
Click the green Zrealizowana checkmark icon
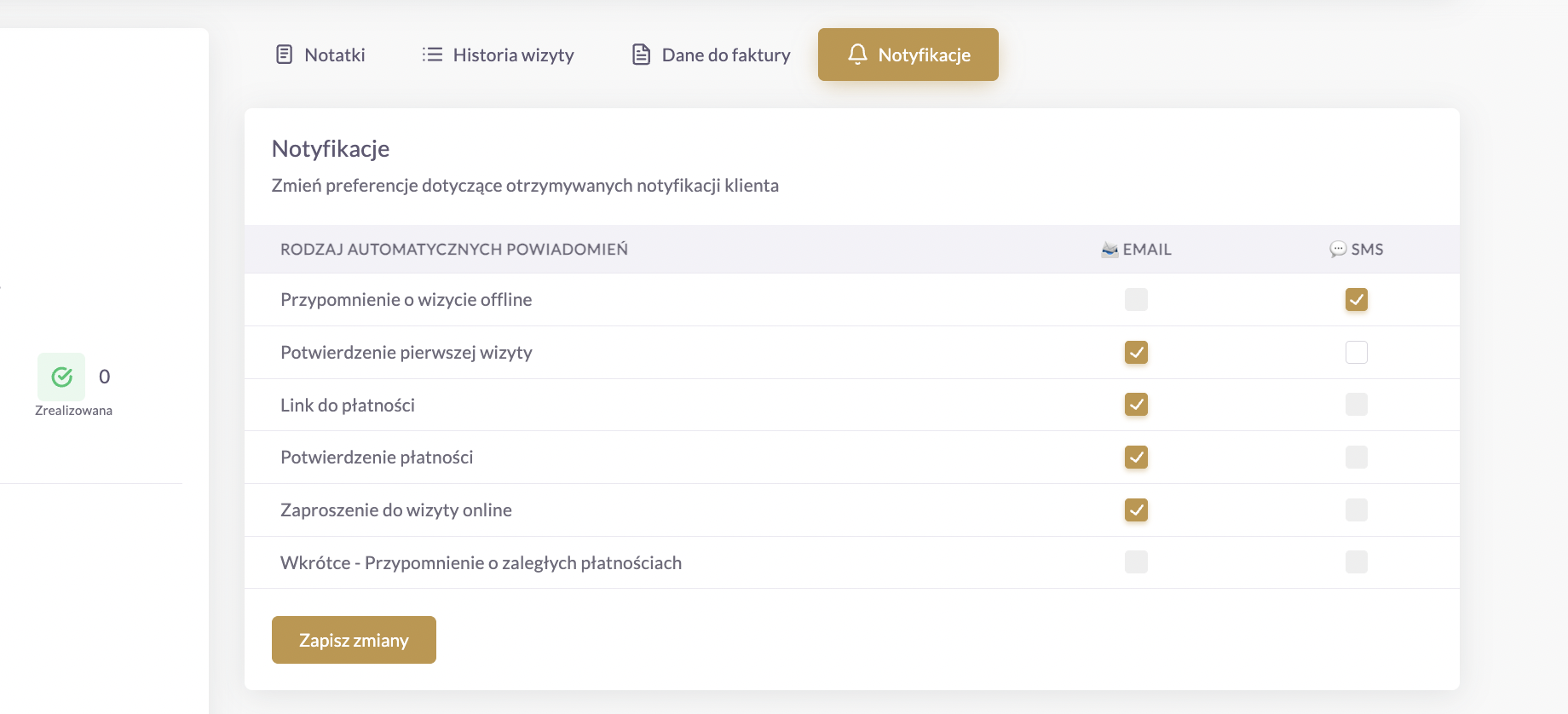tap(61, 377)
